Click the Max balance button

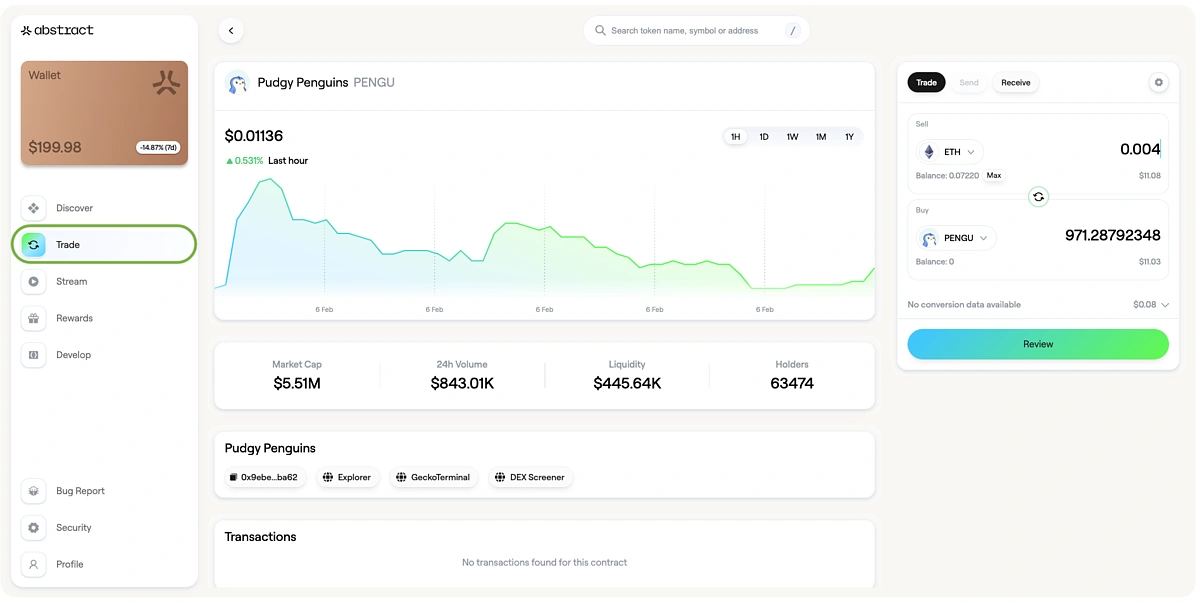coord(994,175)
